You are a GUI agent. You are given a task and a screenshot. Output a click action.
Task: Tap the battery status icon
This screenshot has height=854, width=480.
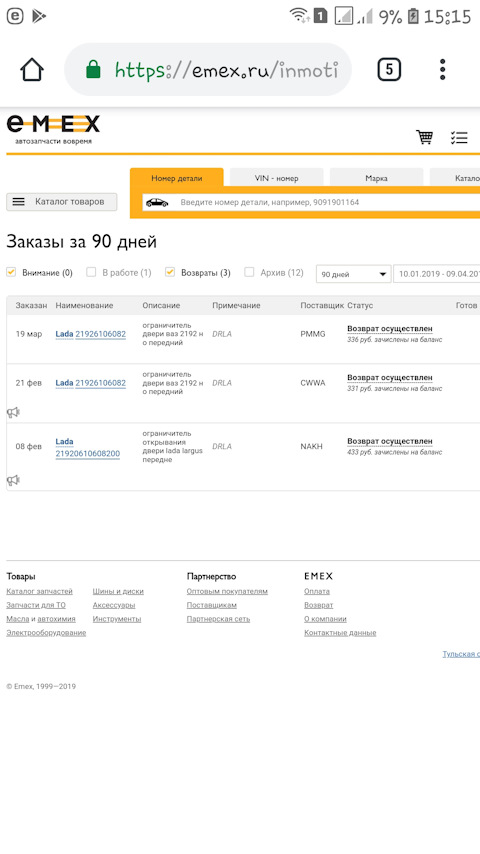413,16
